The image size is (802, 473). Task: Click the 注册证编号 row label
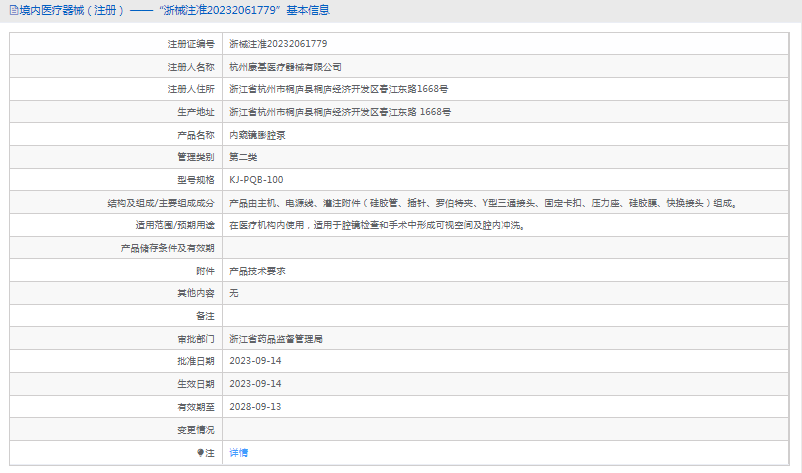tap(191, 44)
